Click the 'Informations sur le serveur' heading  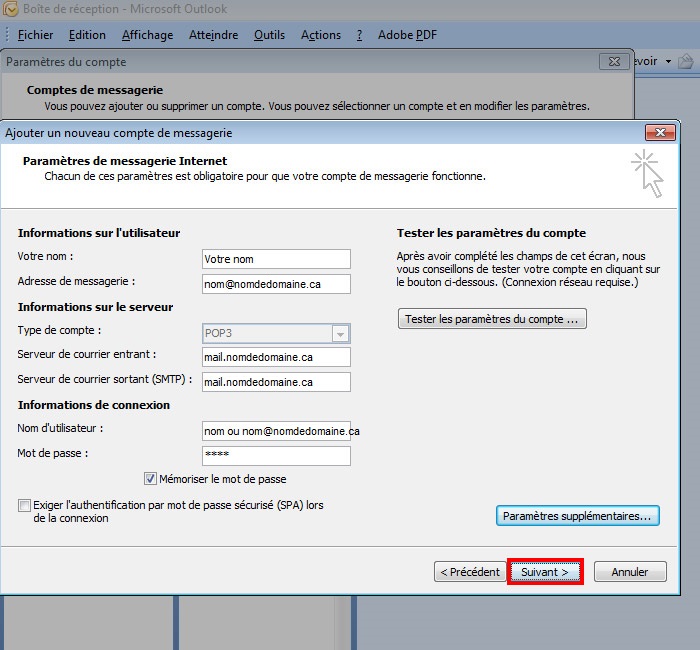point(95,307)
